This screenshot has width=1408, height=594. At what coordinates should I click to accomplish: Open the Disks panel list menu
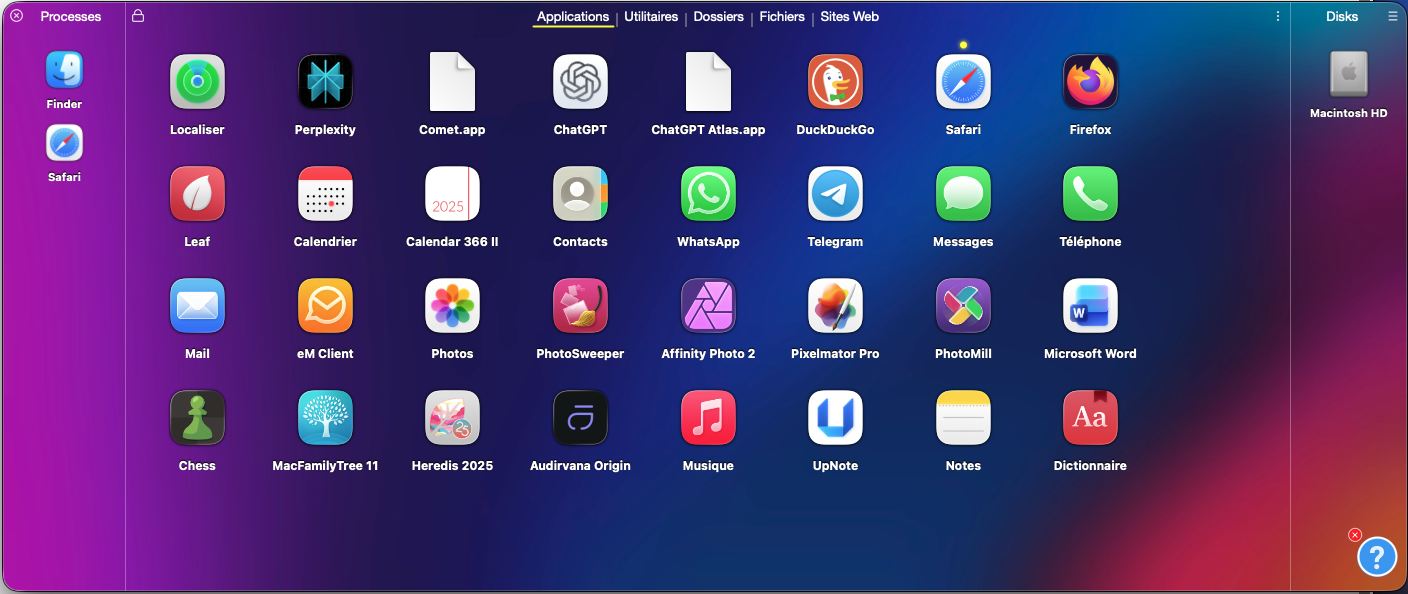(x=1393, y=16)
